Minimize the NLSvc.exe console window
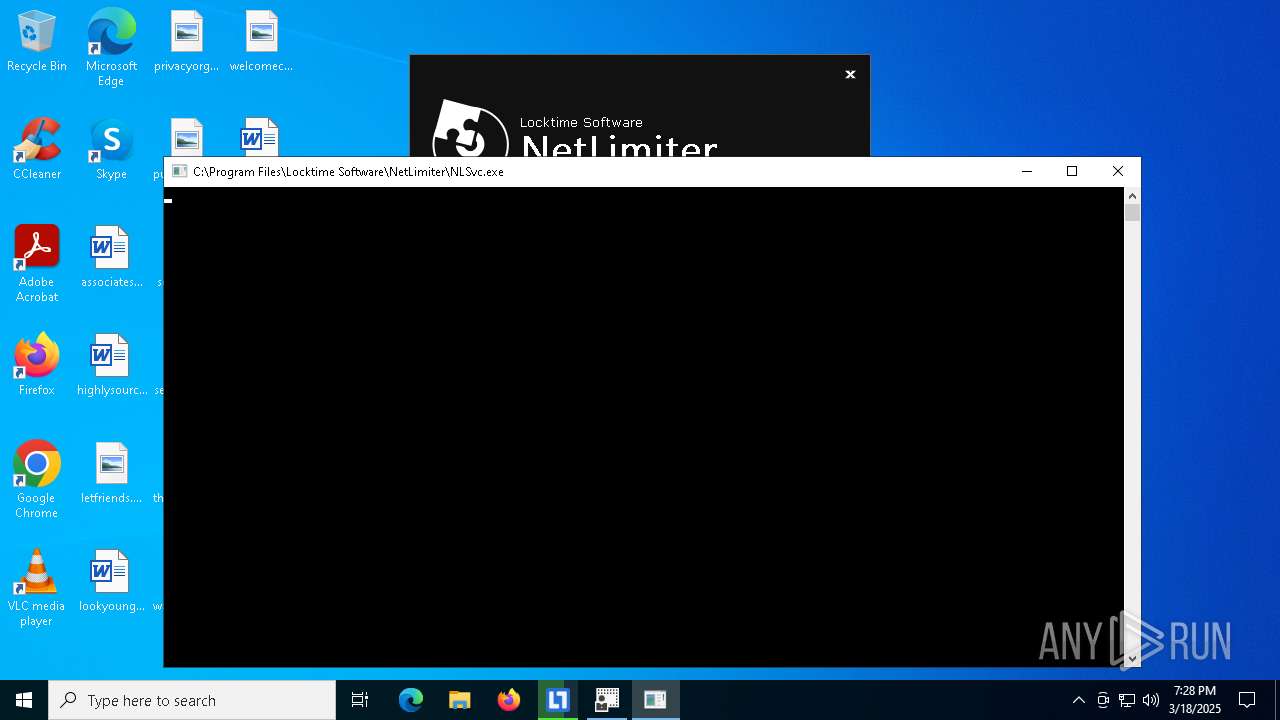This screenshot has width=1280, height=720. click(x=1026, y=171)
